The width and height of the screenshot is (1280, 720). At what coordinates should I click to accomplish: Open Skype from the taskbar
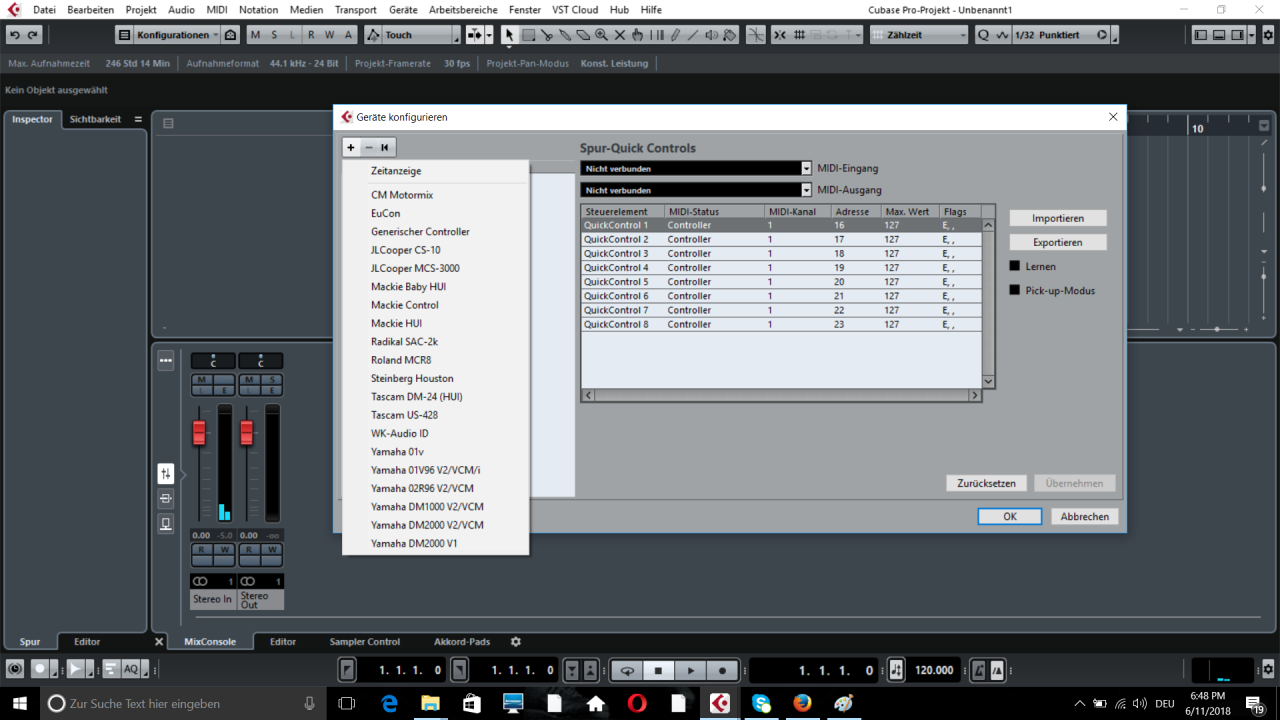(761, 703)
